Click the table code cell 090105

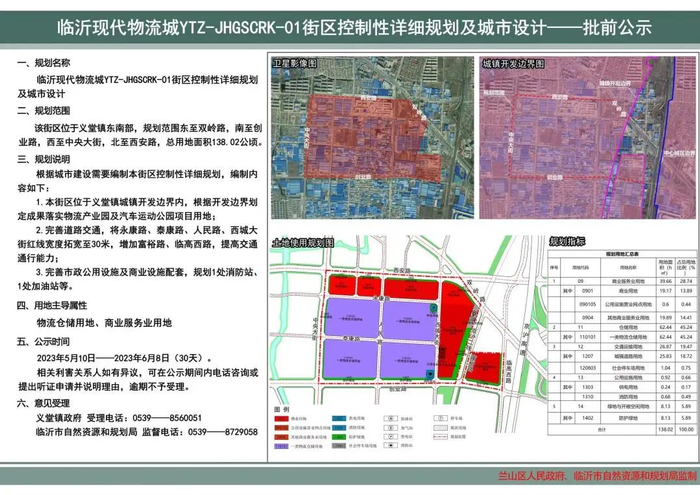point(588,304)
